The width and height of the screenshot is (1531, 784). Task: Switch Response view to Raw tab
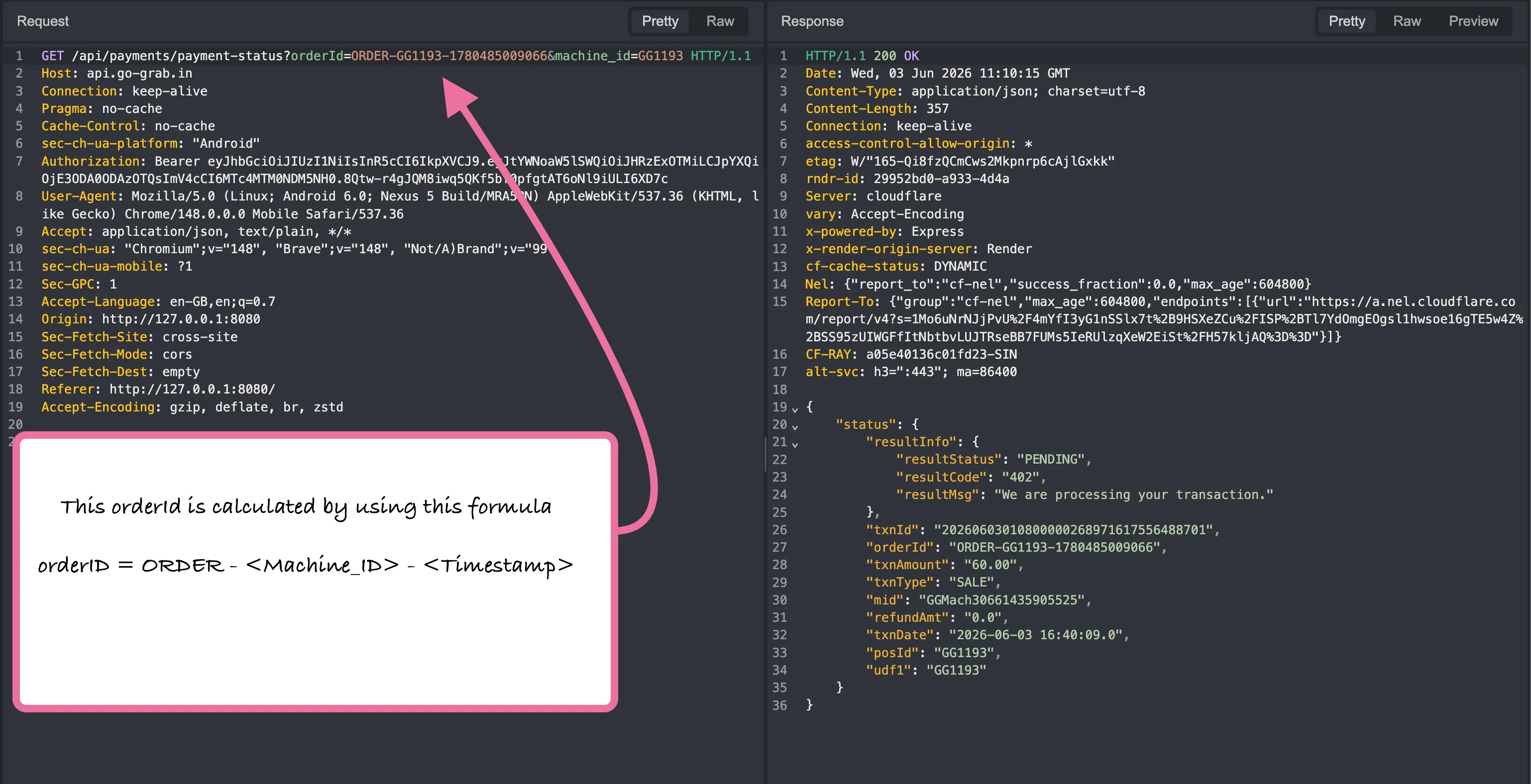coord(1406,21)
